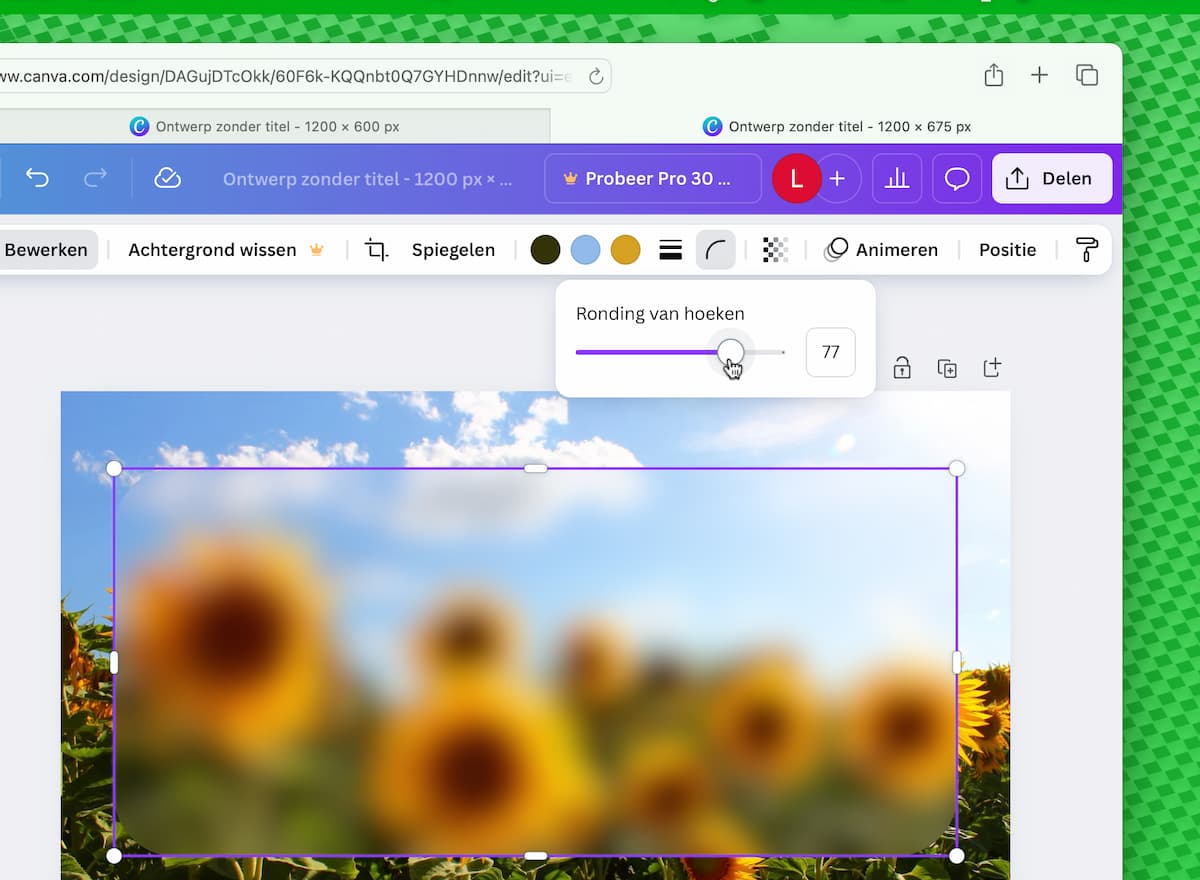
Task: Click the redo arrow icon
Action: point(95,178)
